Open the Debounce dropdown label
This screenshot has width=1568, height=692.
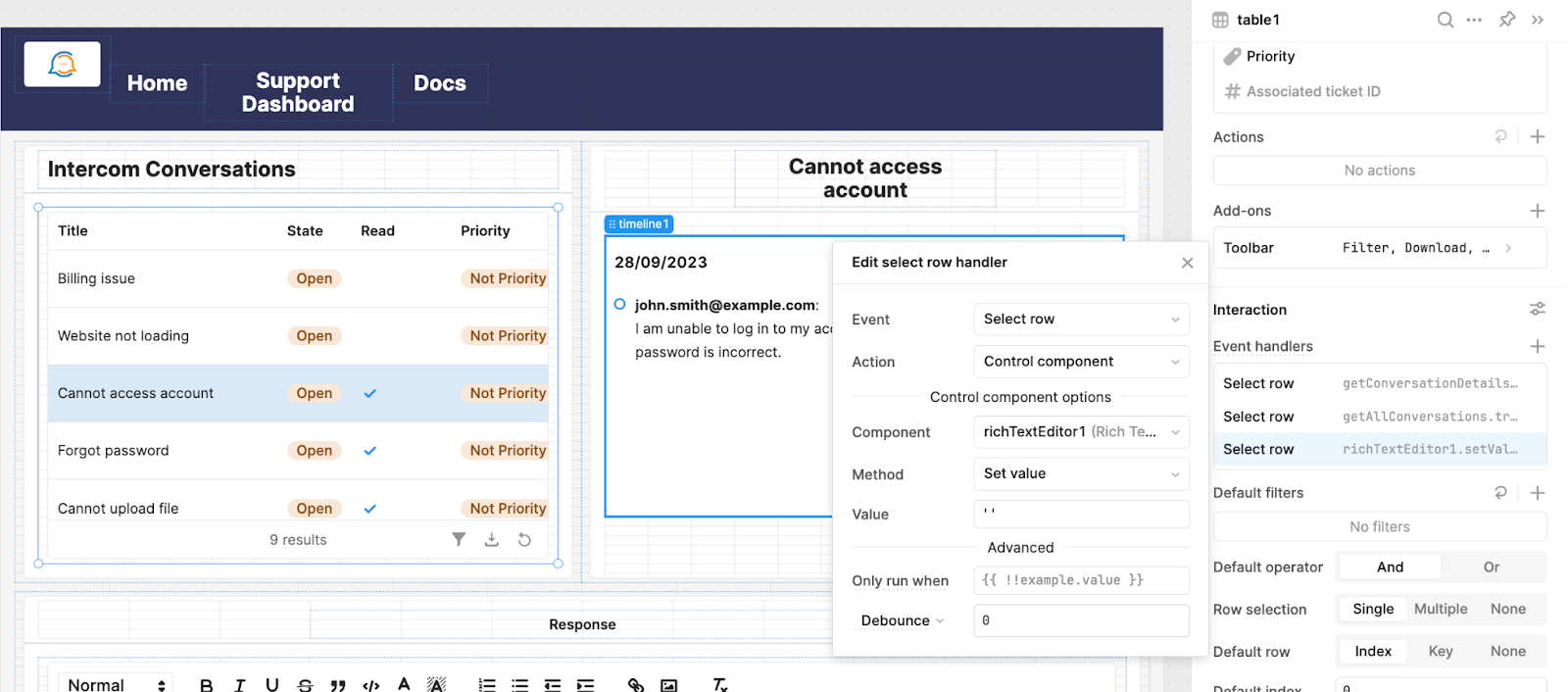pyautogui.click(x=902, y=620)
